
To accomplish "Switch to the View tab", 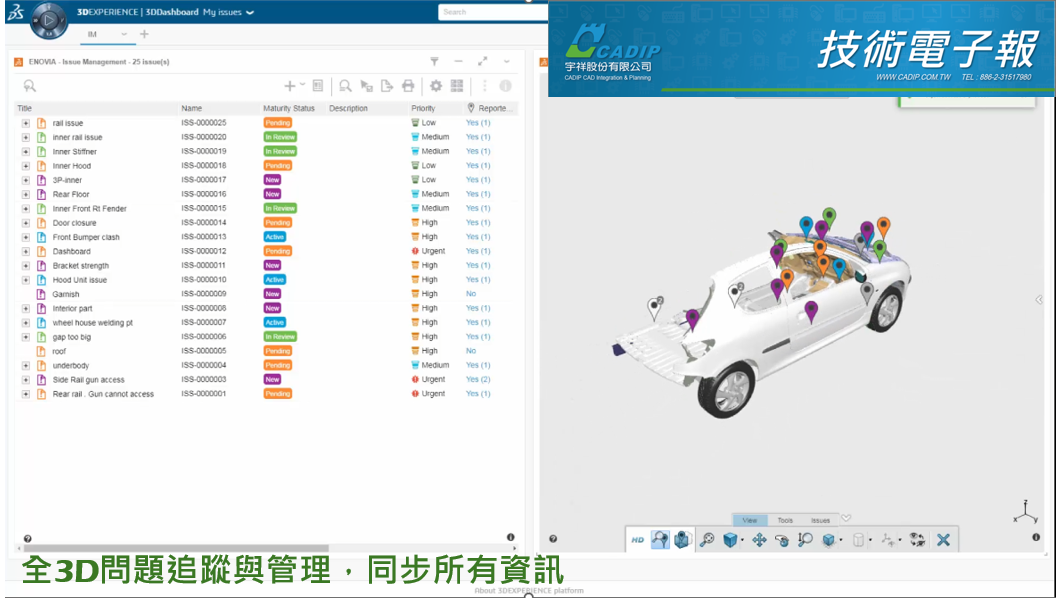I will click(750, 520).
